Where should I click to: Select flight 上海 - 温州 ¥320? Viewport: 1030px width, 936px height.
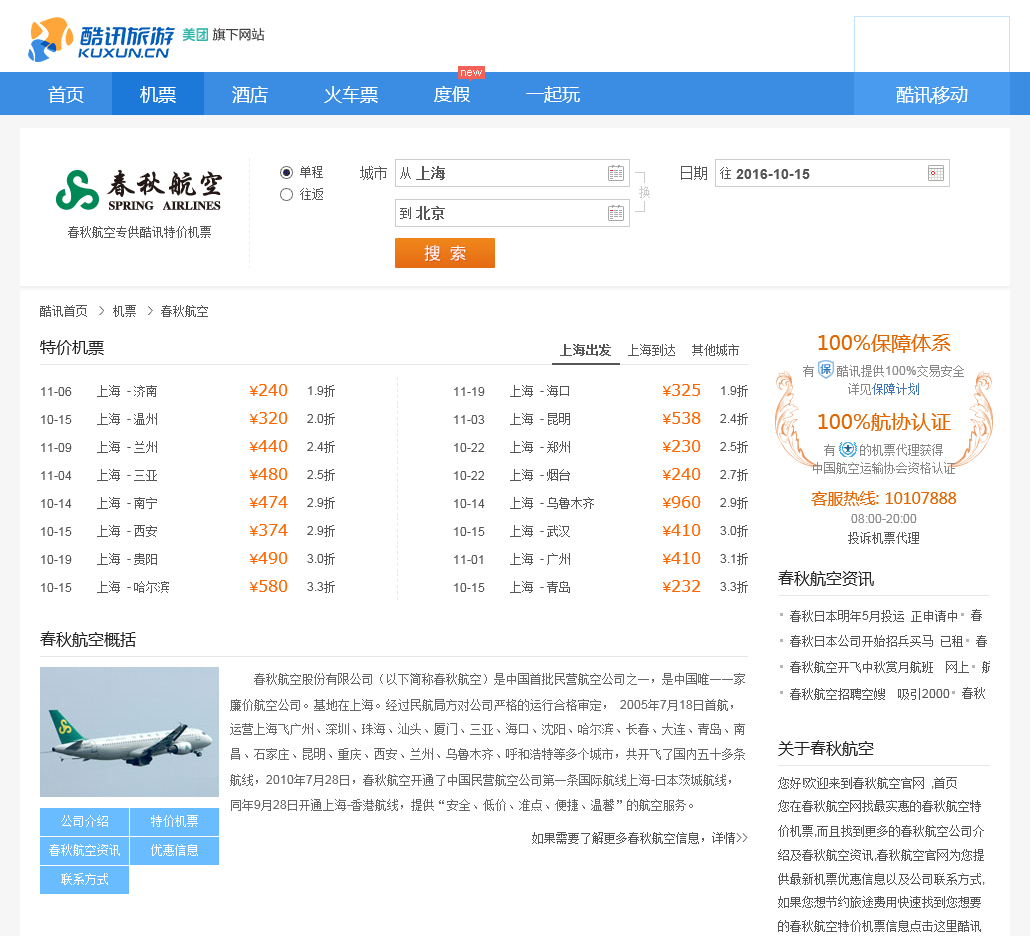pyautogui.click(x=187, y=419)
